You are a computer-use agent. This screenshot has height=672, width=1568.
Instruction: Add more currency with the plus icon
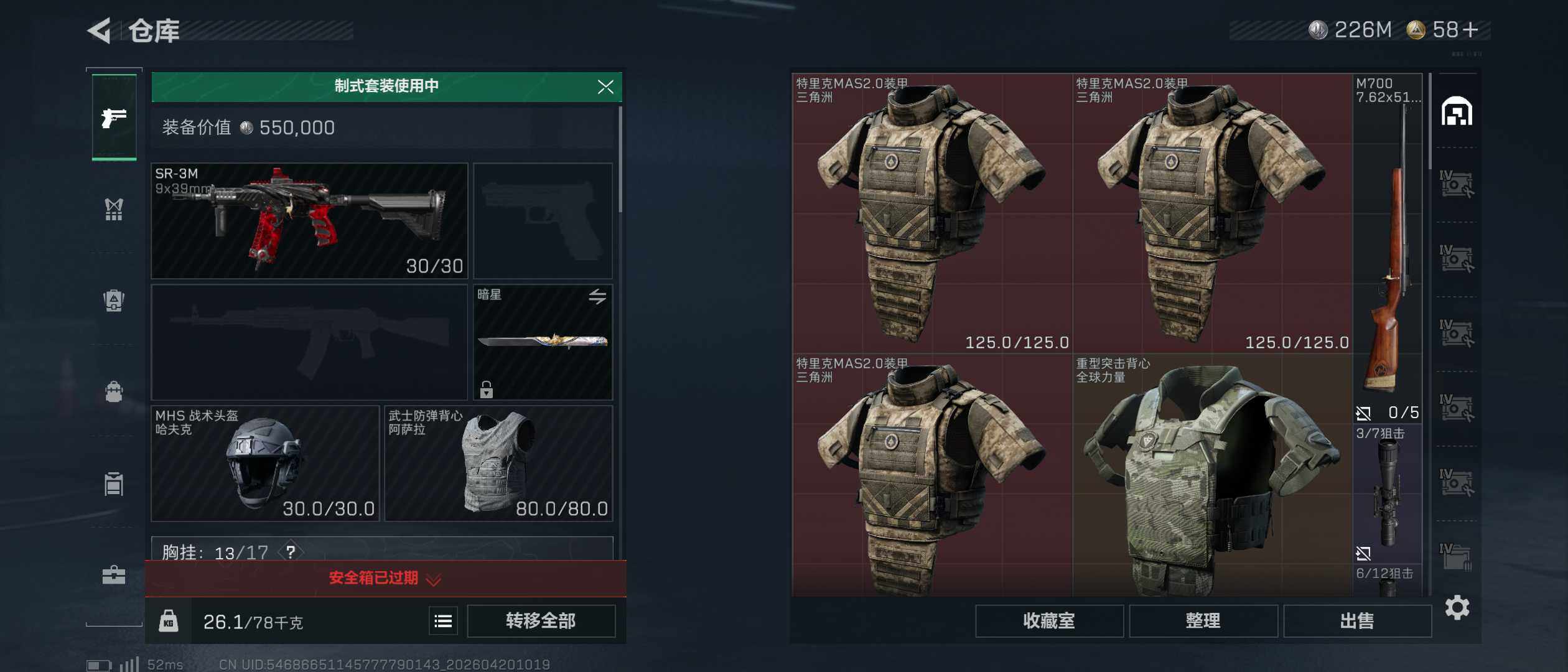pyautogui.click(x=1471, y=29)
